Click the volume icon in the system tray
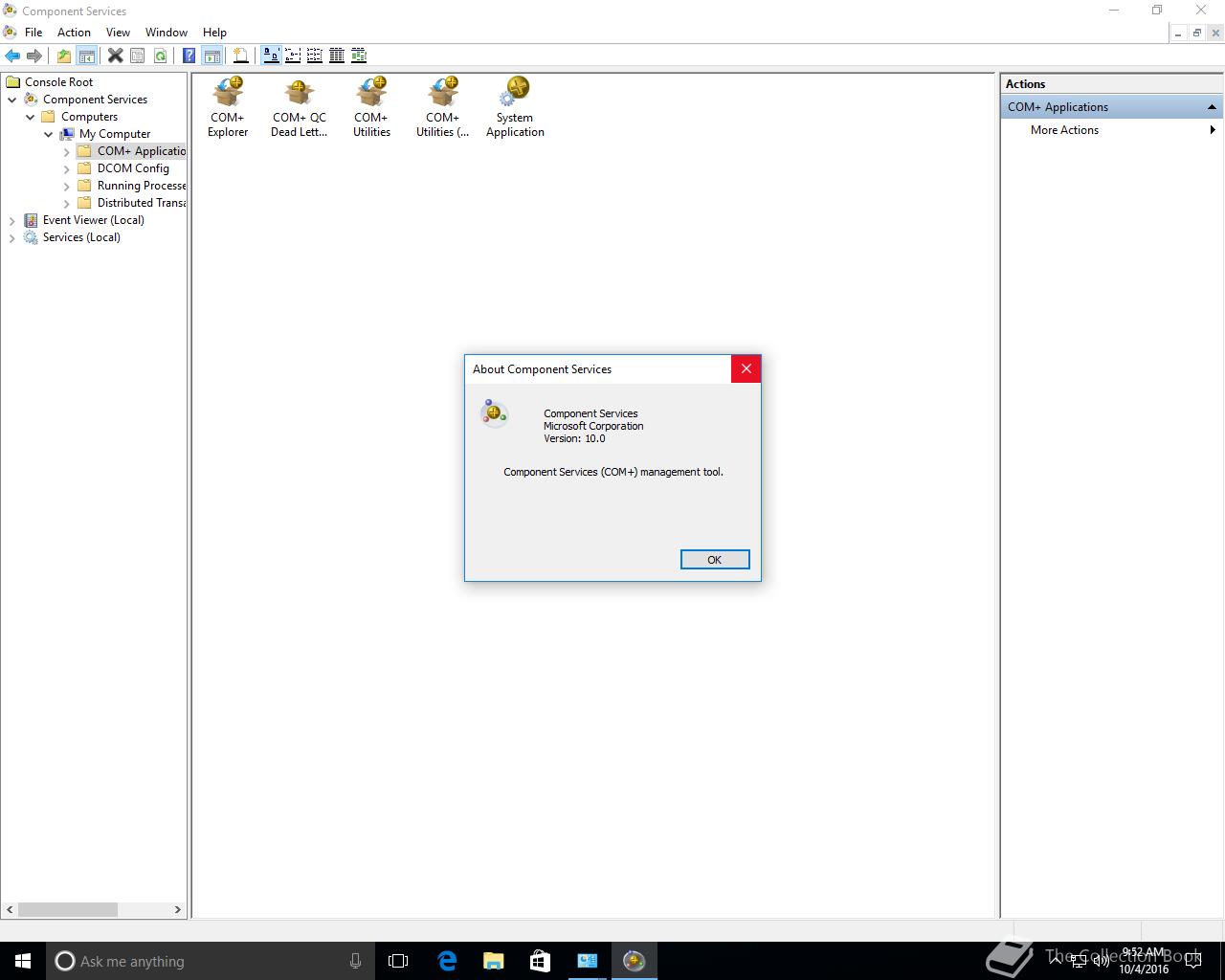 pos(1101,961)
